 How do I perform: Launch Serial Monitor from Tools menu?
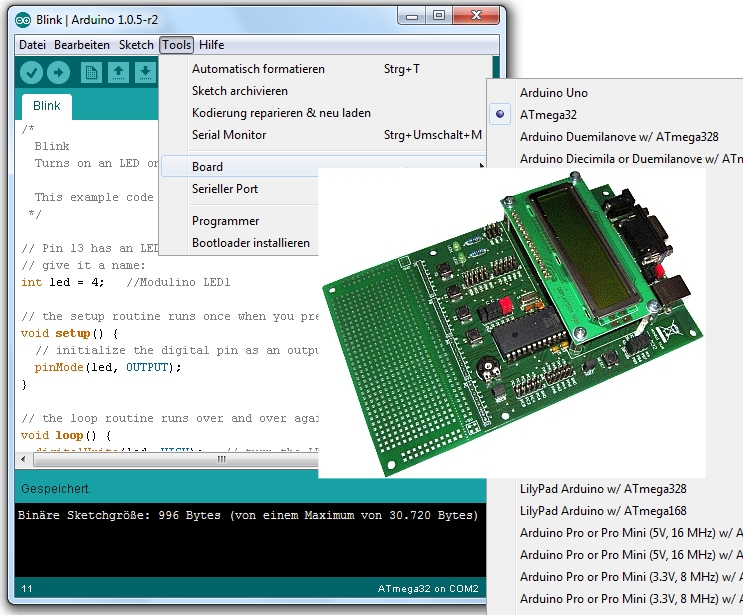(229, 135)
